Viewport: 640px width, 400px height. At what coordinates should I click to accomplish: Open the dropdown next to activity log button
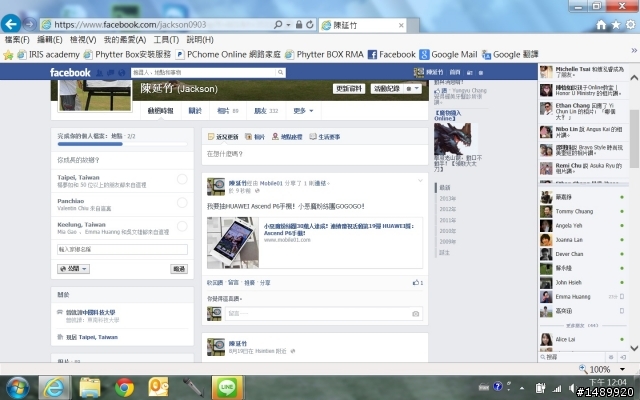tap(413, 89)
